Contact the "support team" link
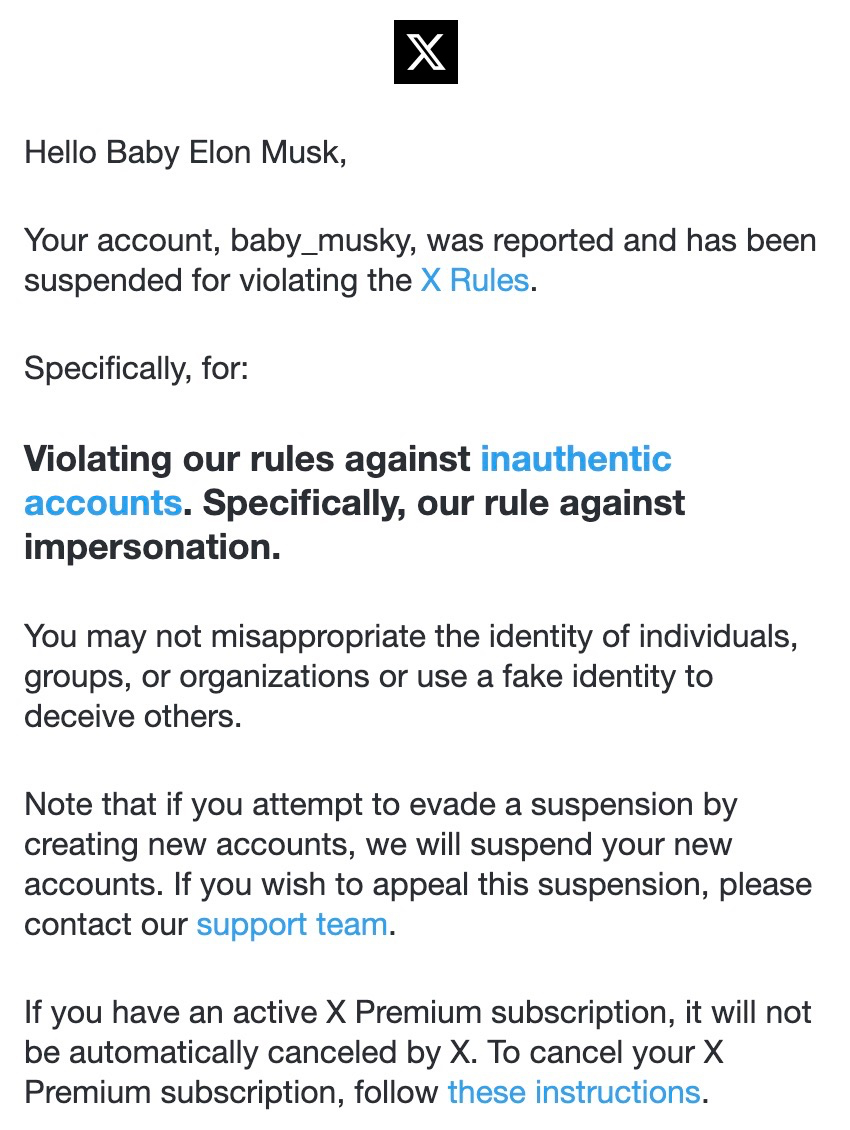850x1130 pixels. tap(291, 924)
